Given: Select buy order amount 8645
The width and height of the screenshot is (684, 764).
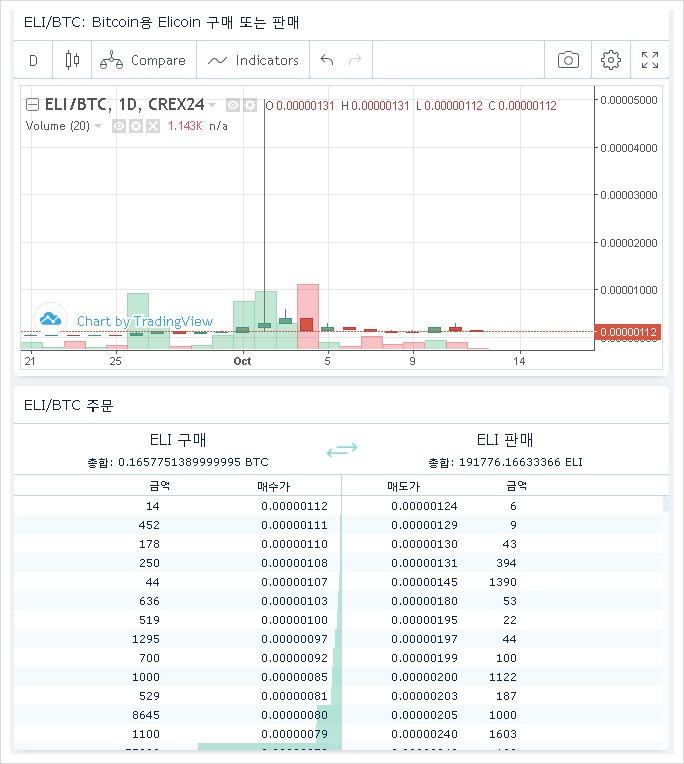Looking at the screenshot, I should (x=146, y=715).
